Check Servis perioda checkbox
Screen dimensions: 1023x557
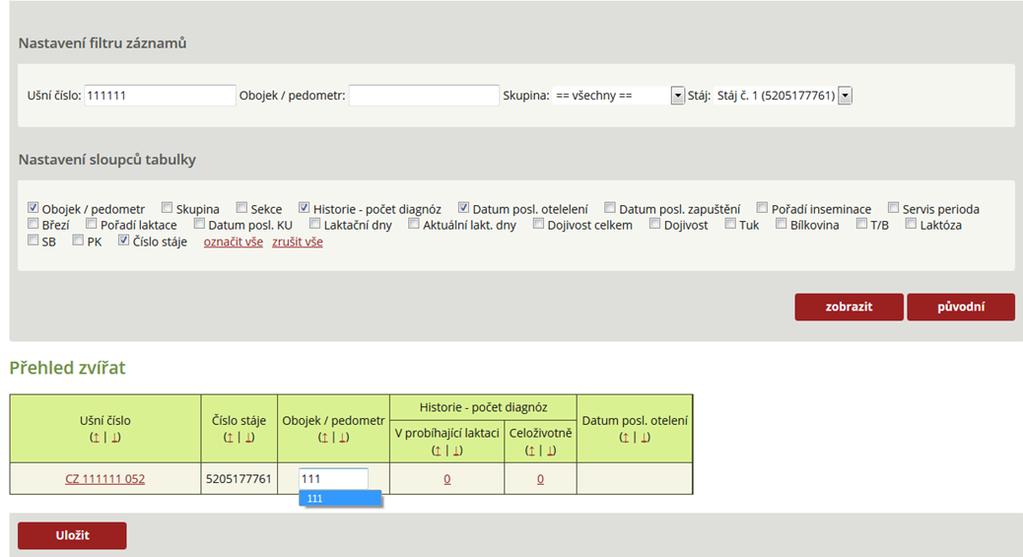(893, 207)
